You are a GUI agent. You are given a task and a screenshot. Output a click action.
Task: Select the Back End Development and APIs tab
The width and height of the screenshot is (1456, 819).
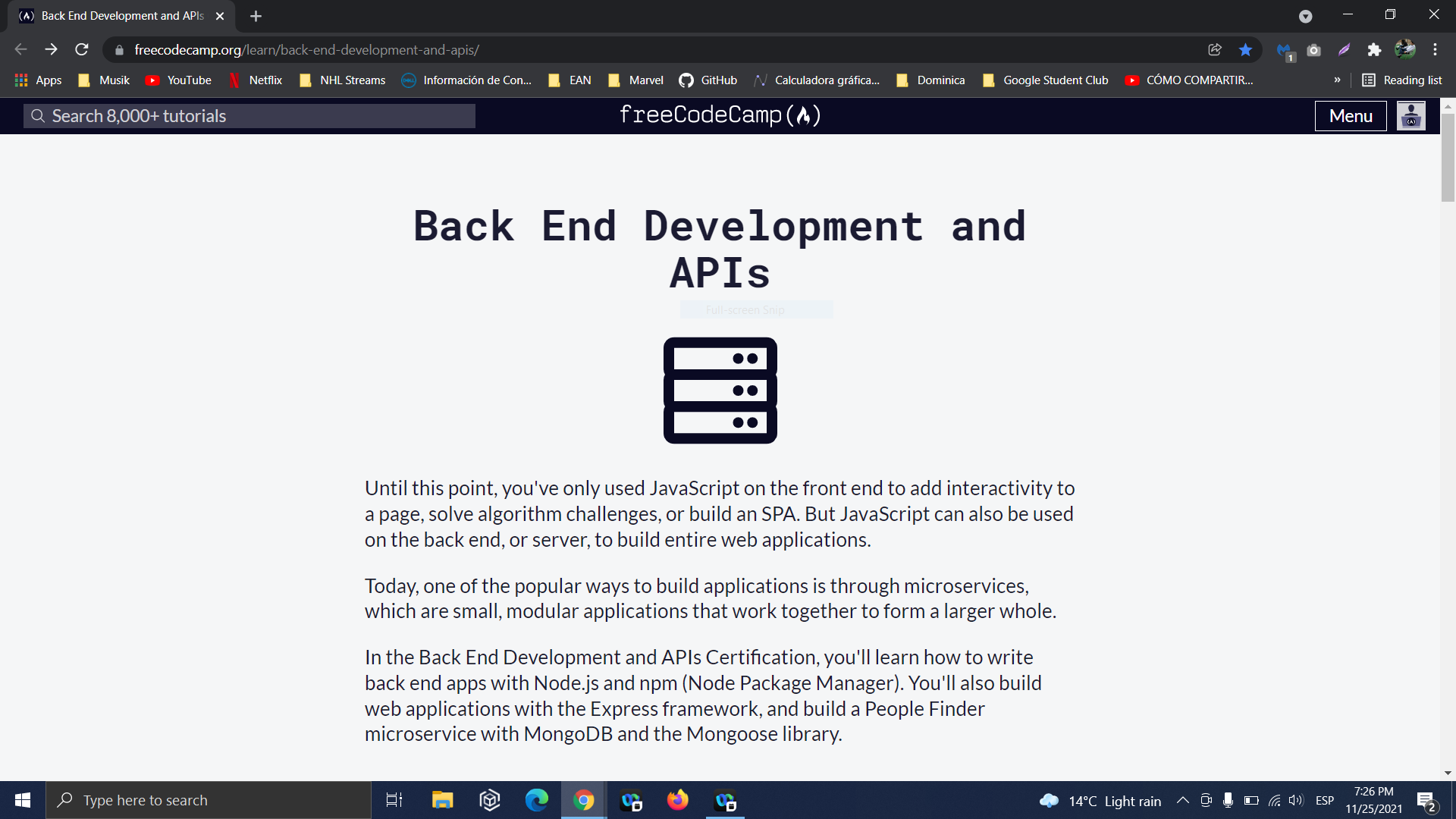(x=121, y=16)
